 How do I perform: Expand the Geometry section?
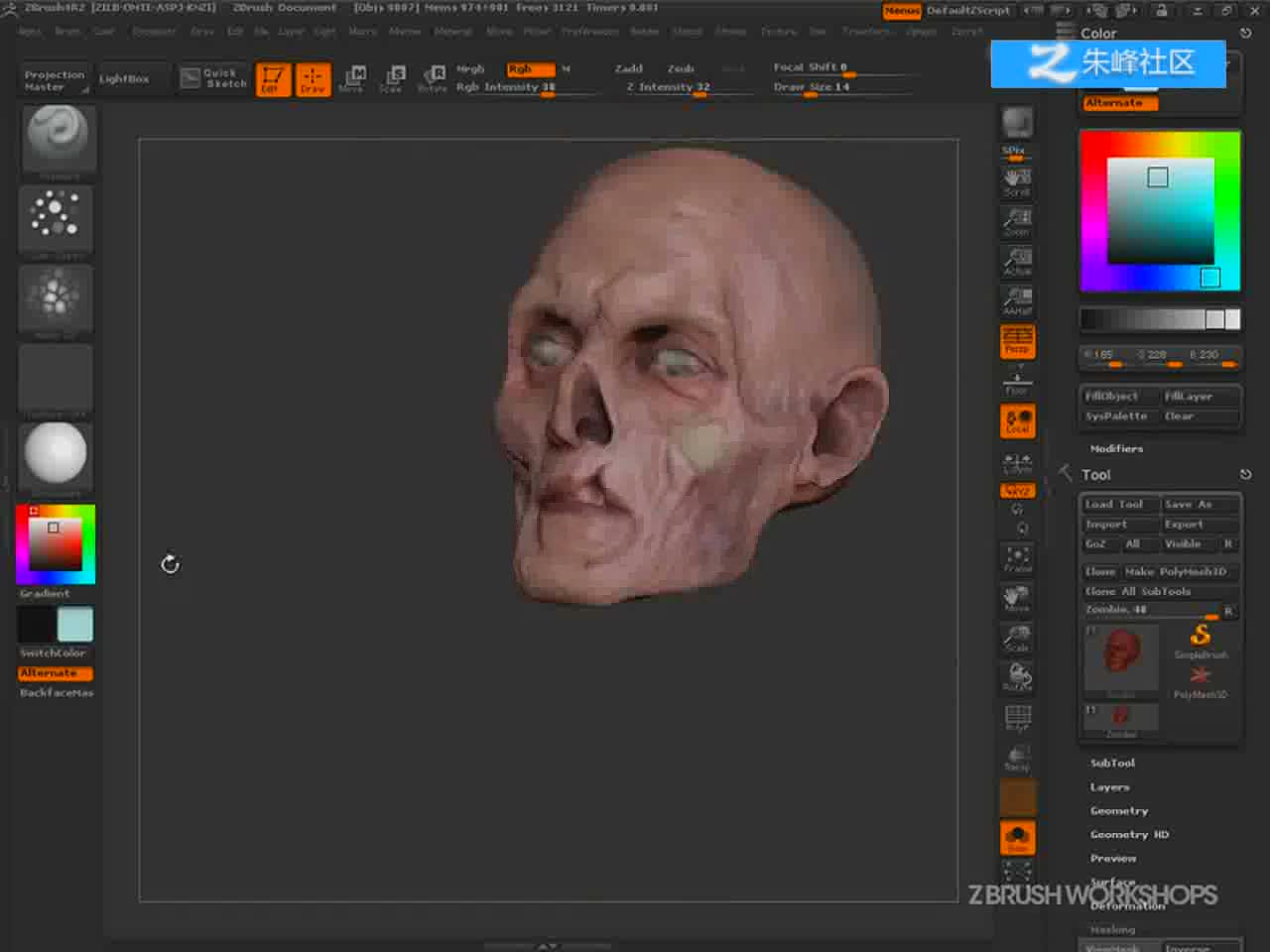1118,810
